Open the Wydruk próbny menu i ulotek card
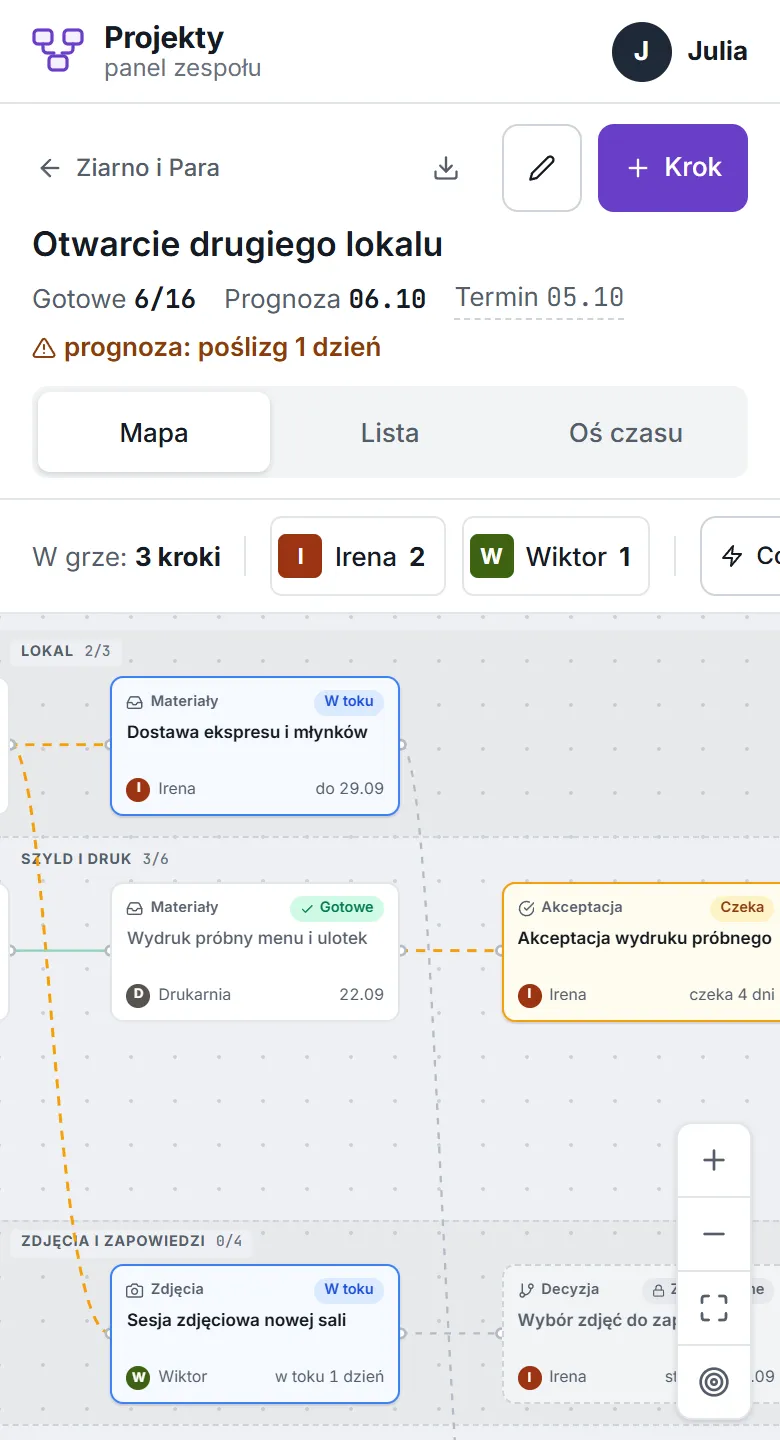 click(255, 952)
